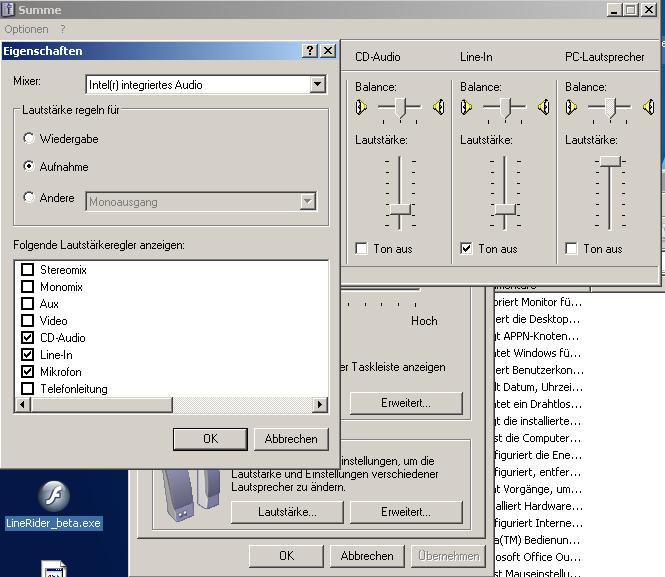
Task: Uncheck the Mikrofon checkbox
Action: 28,372
